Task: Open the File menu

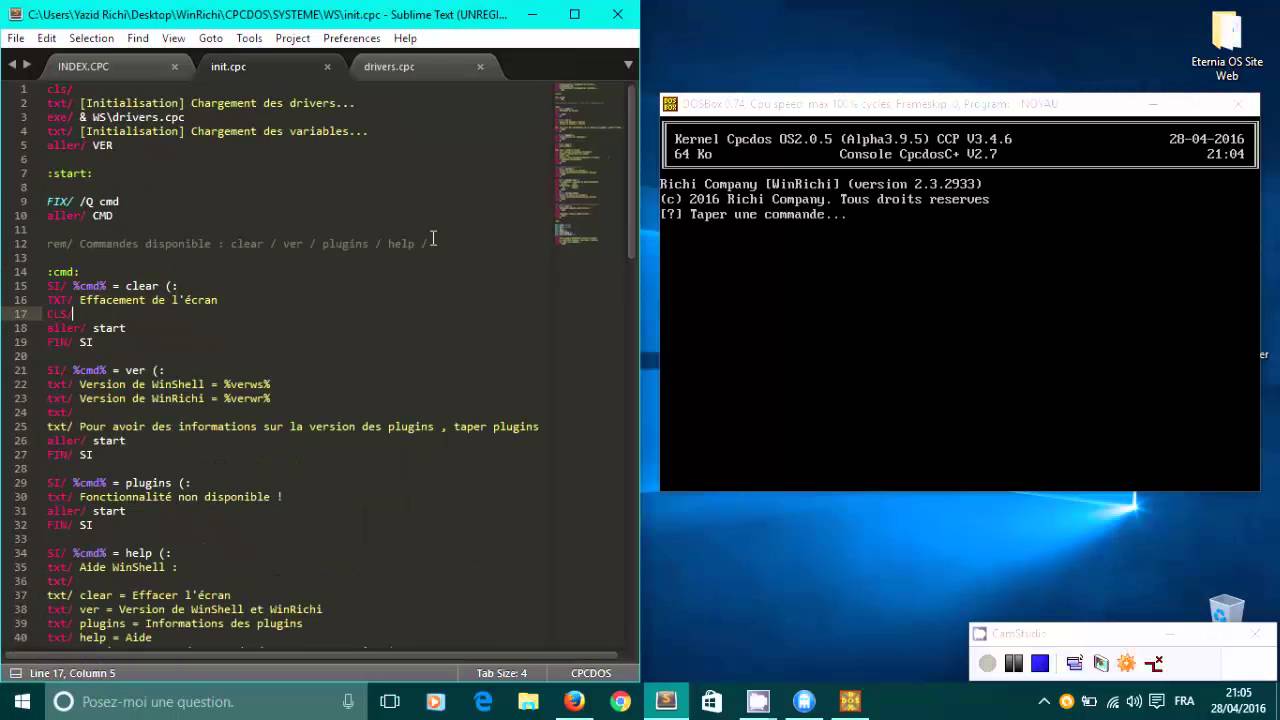Action: point(16,38)
